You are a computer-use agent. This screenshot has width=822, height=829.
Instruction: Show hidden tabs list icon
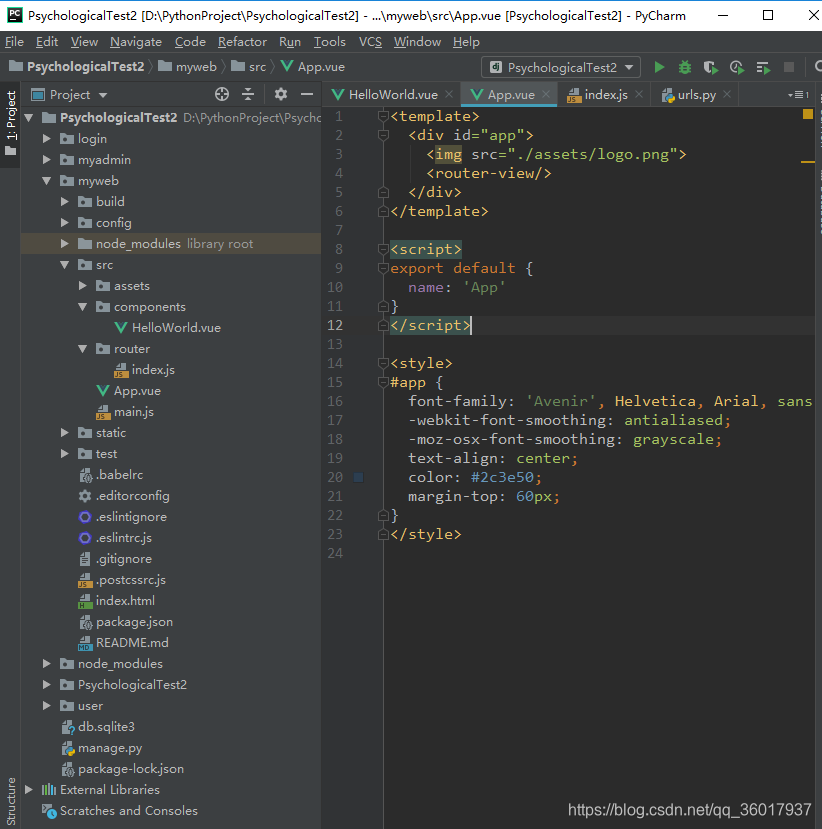coord(798,95)
